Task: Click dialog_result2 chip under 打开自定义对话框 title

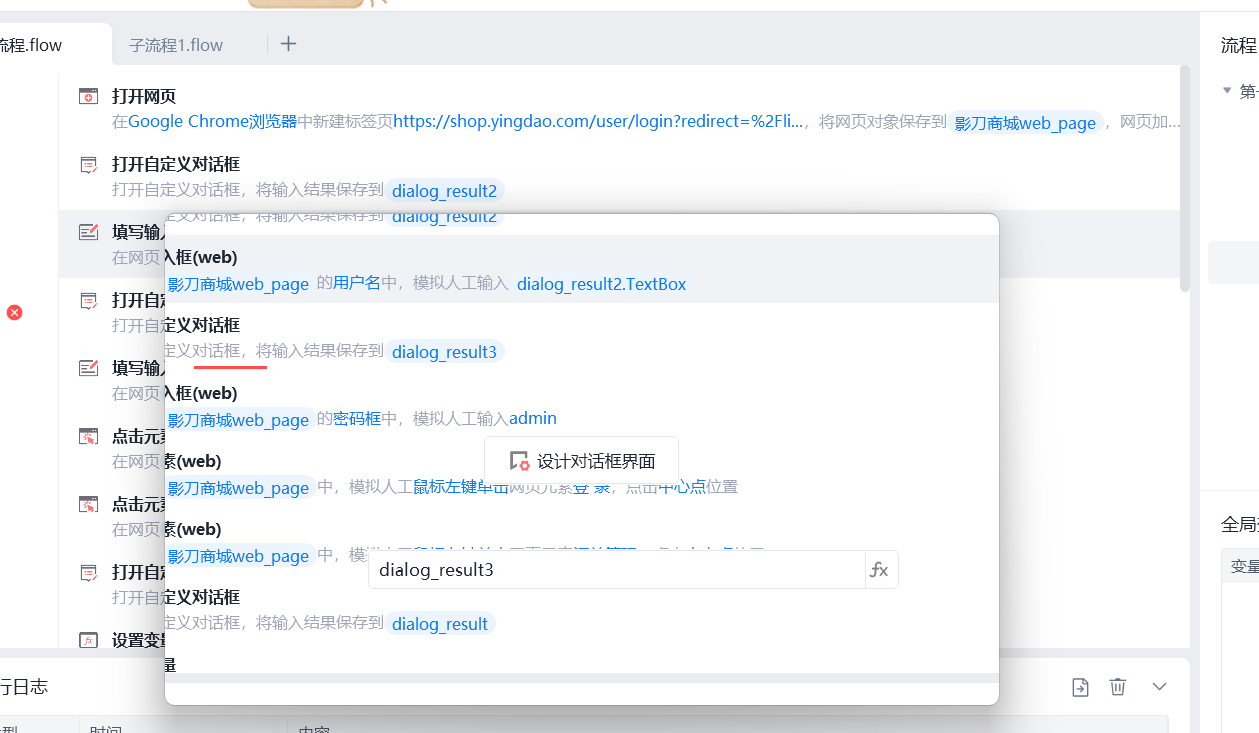Action: (444, 191)
